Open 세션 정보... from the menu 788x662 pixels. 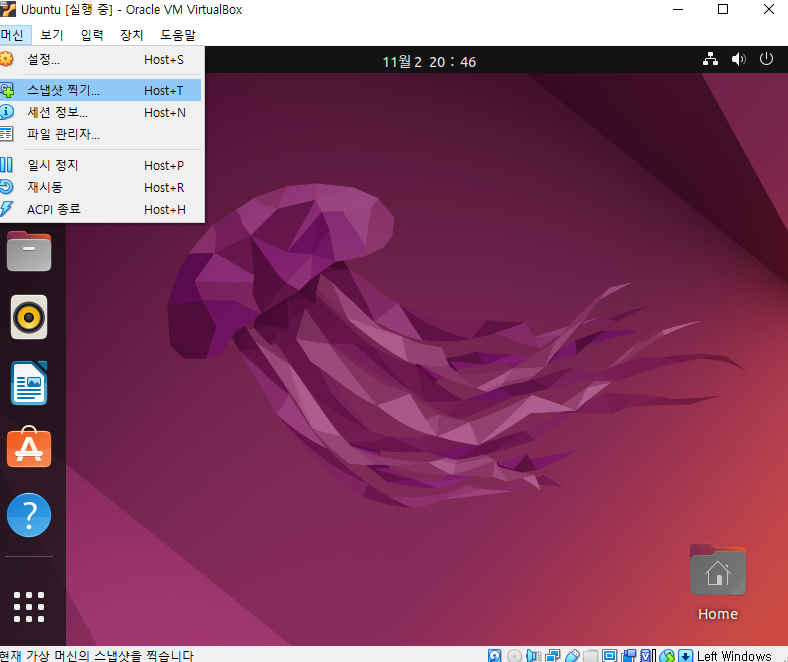(101, 112)
